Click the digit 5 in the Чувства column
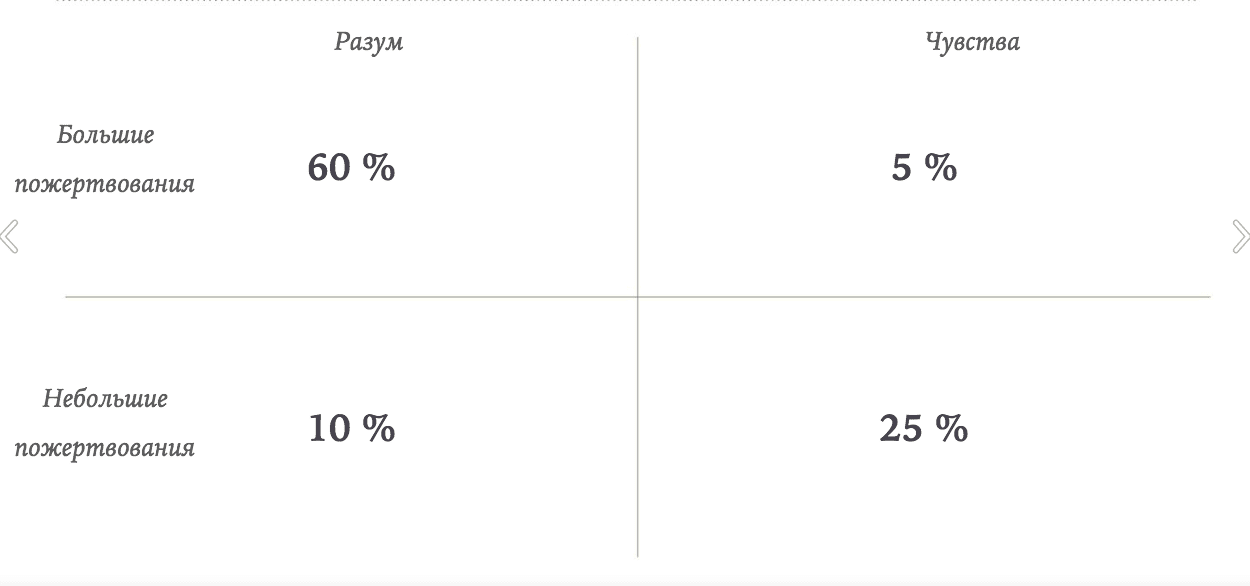The image size is (1250, 586). tap(902, 167)
